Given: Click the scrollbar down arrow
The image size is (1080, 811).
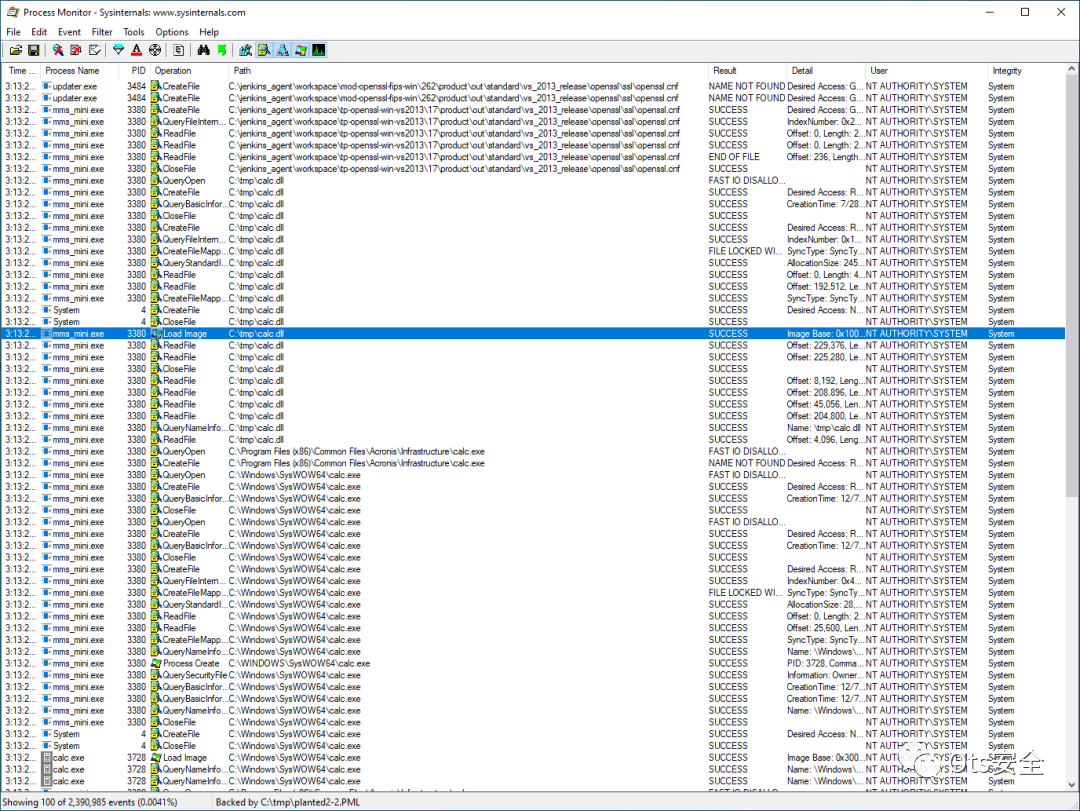Looking at the screenshot, I should click(1071, 784).
